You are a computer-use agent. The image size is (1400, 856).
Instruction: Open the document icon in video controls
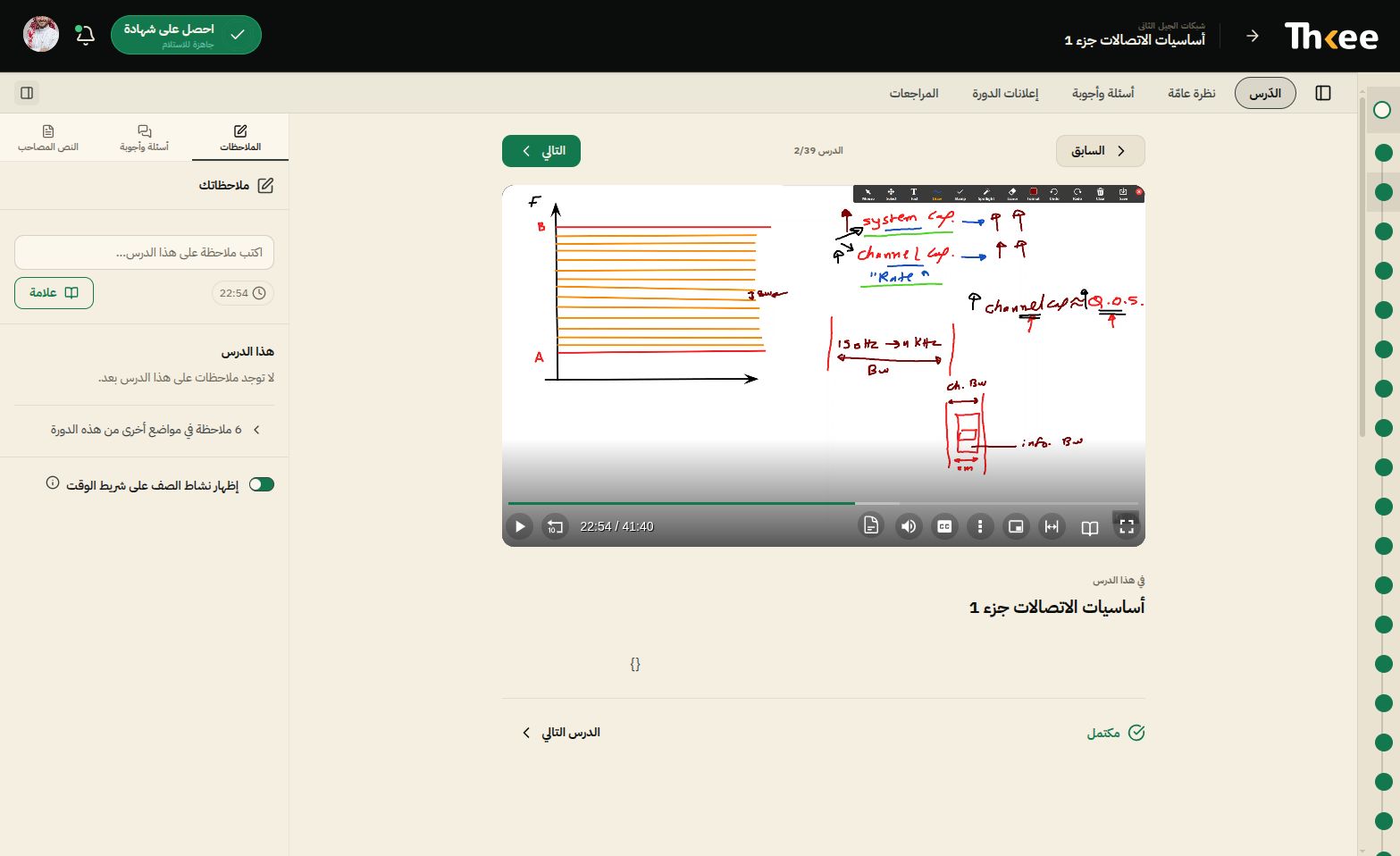pos(871,525)
